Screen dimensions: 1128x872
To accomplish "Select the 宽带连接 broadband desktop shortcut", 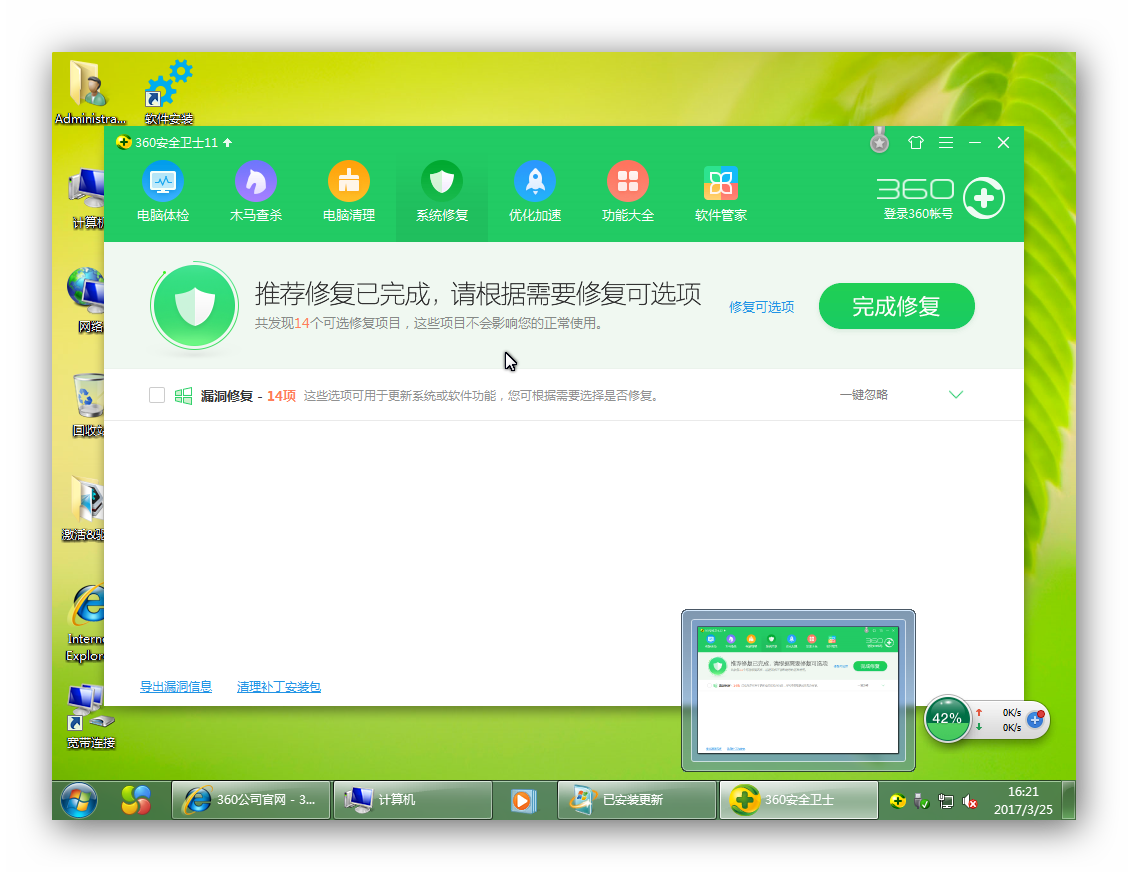I will coord(91,717).
